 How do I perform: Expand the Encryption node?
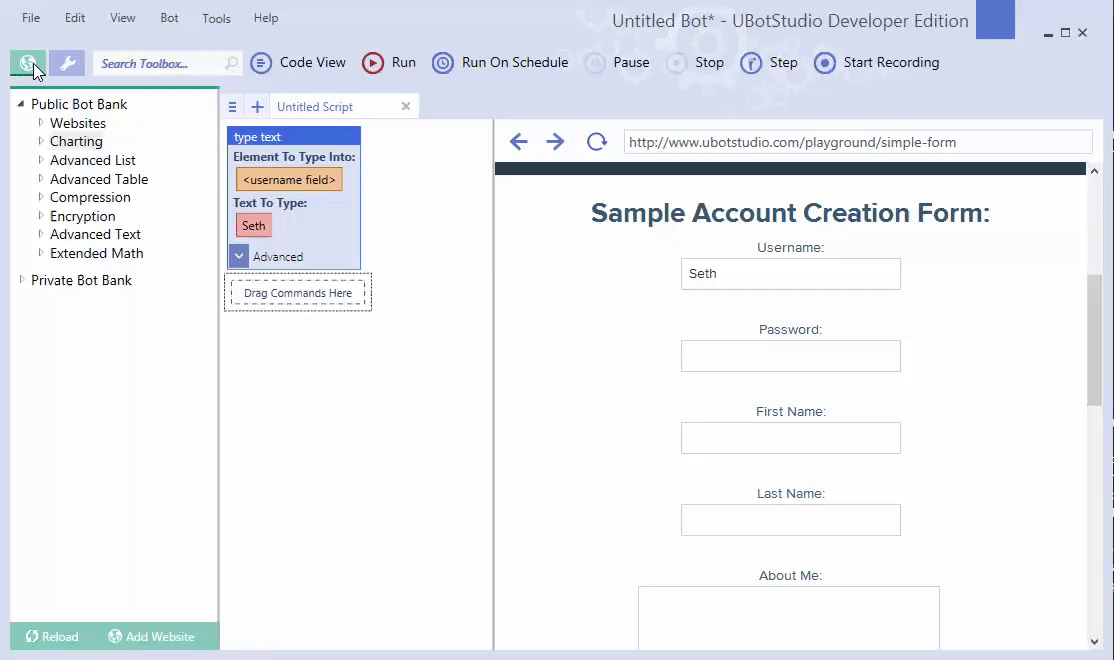tap(40, 215)
